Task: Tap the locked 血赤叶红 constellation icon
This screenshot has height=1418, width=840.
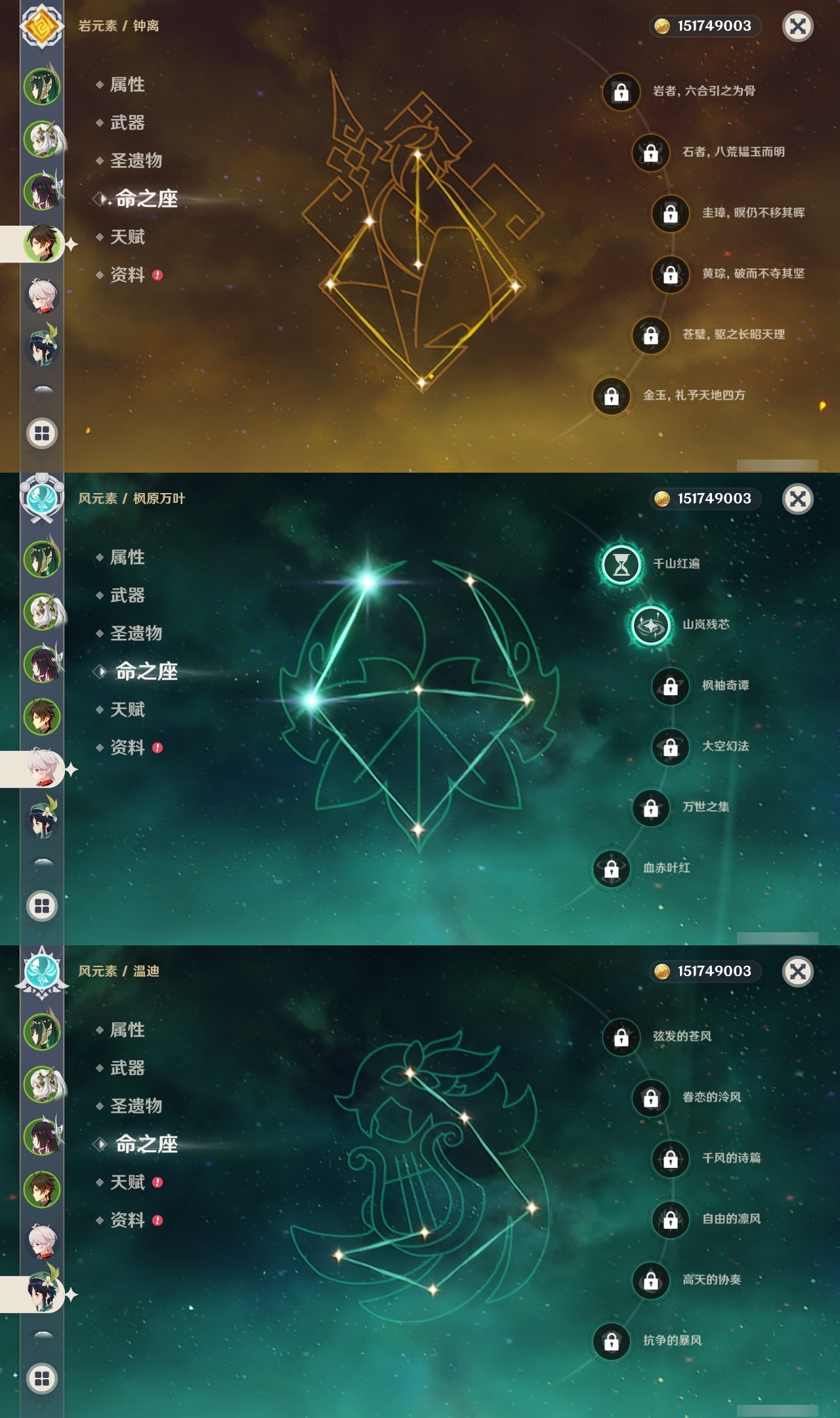Action: (x=611, y=869)
